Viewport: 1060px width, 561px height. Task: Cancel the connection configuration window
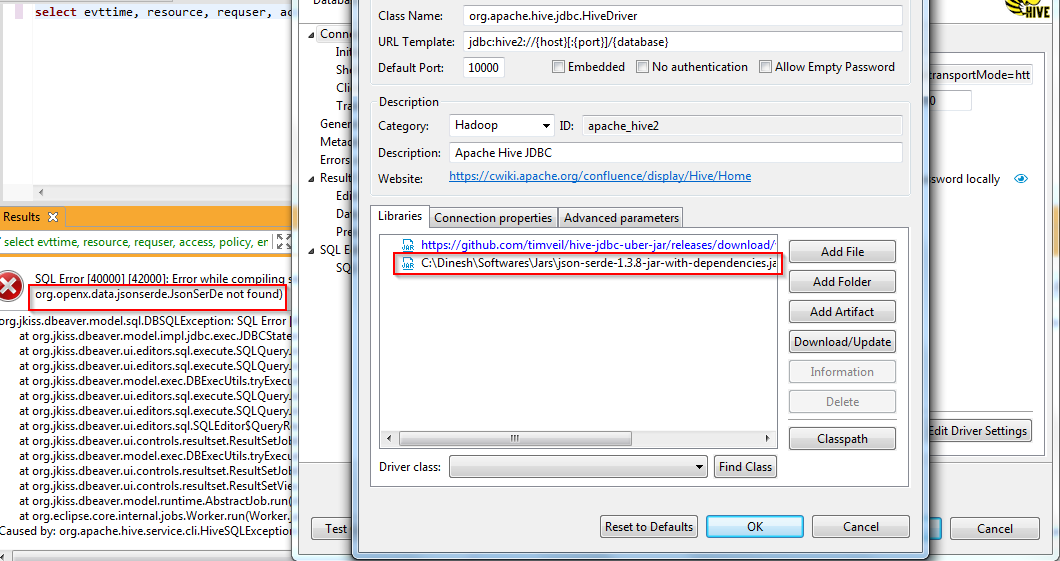tap(994, 529)
